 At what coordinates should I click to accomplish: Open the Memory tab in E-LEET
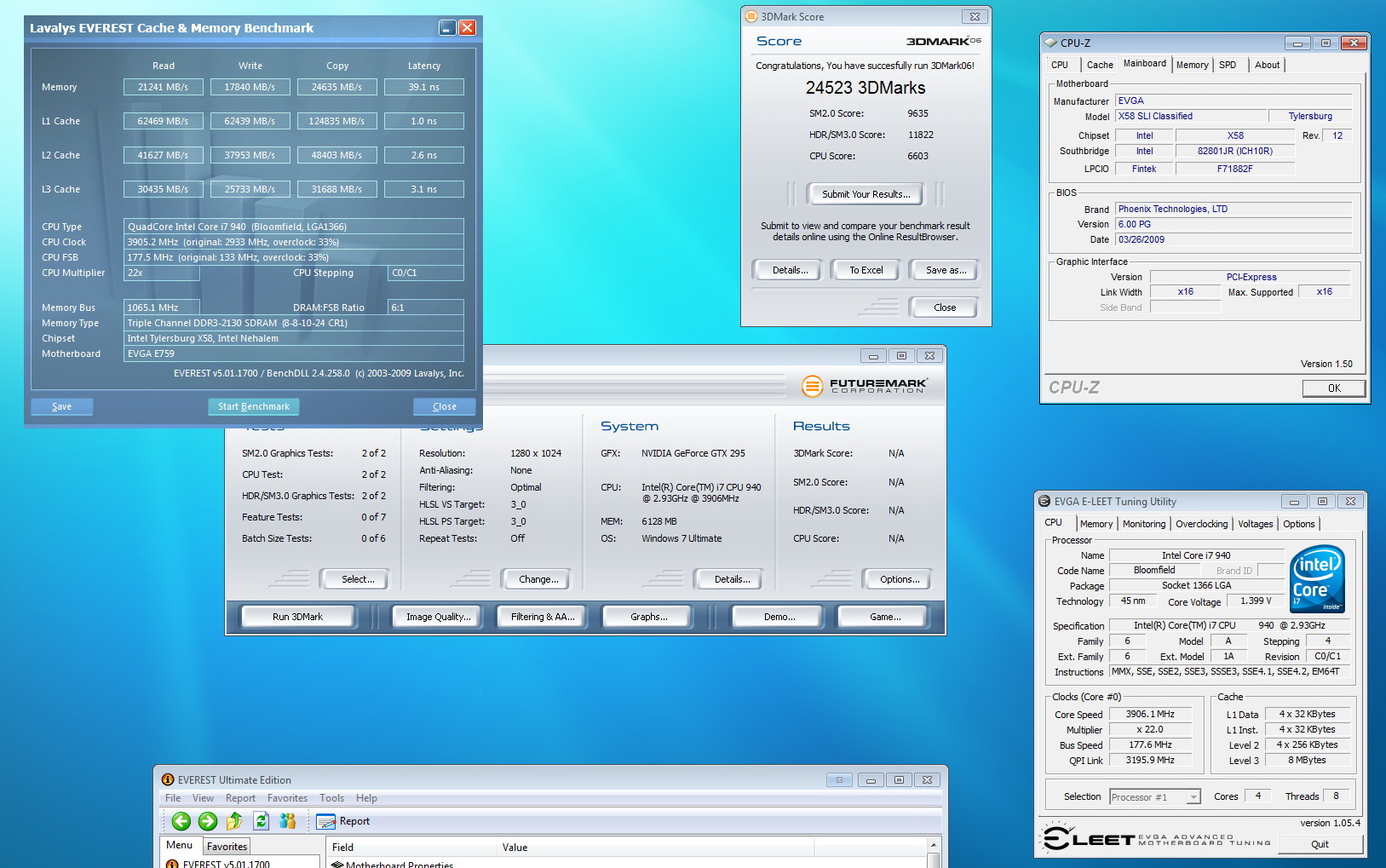(x=1096, y=524)
